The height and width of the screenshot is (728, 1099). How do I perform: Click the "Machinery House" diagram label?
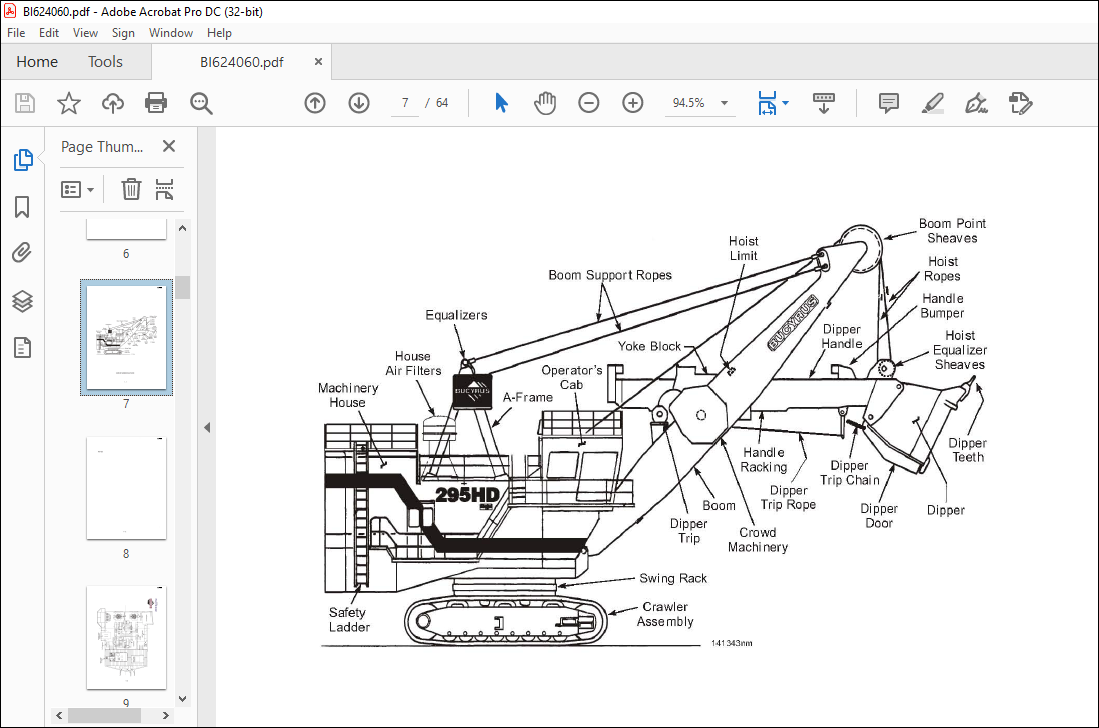click(348, 395)
